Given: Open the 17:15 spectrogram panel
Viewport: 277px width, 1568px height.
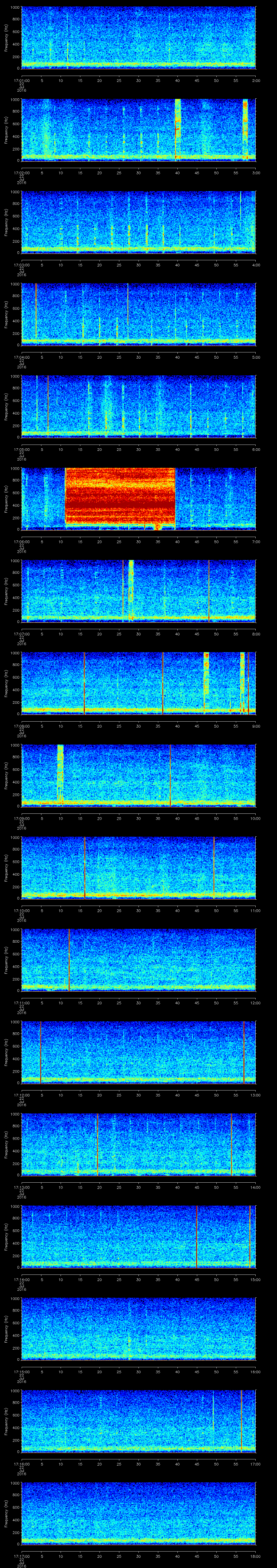Looking at the screenshot, I should coord(138,1329).
